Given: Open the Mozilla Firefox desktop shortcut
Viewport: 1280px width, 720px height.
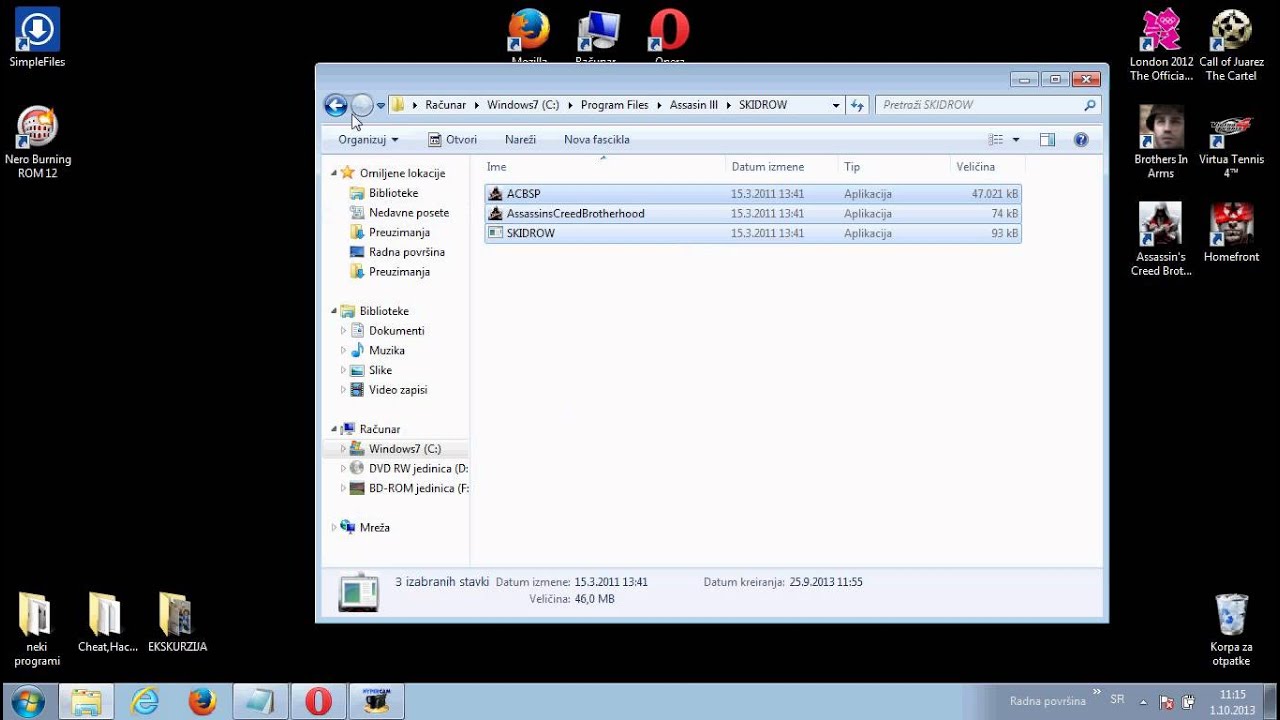Looking at the screenshot, I should tap(529, 36).
